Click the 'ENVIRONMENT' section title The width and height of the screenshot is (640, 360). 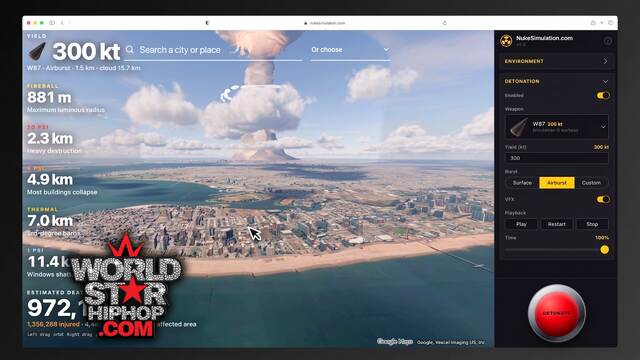pyautogui.click(x=524, y=61)
